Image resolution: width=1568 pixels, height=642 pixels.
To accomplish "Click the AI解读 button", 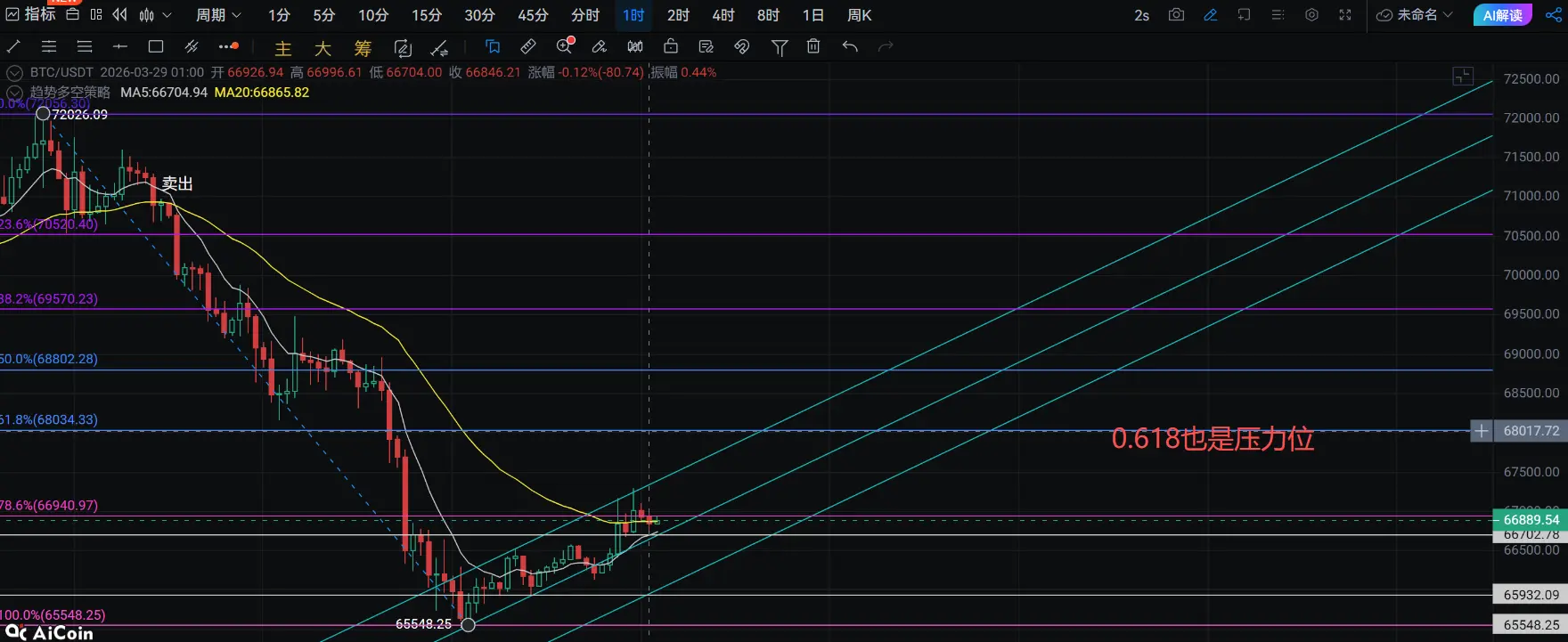I will [1502, 15].
